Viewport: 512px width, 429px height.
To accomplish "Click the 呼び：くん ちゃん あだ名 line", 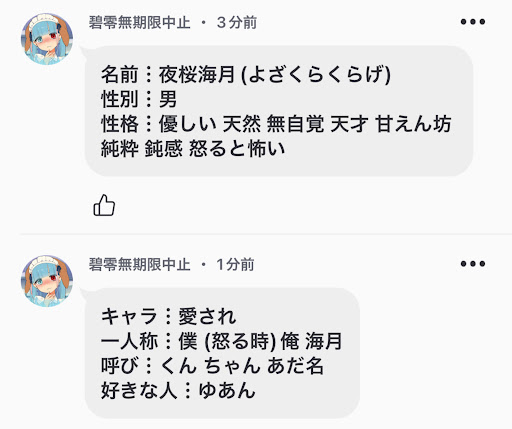I will click(212, 366).
